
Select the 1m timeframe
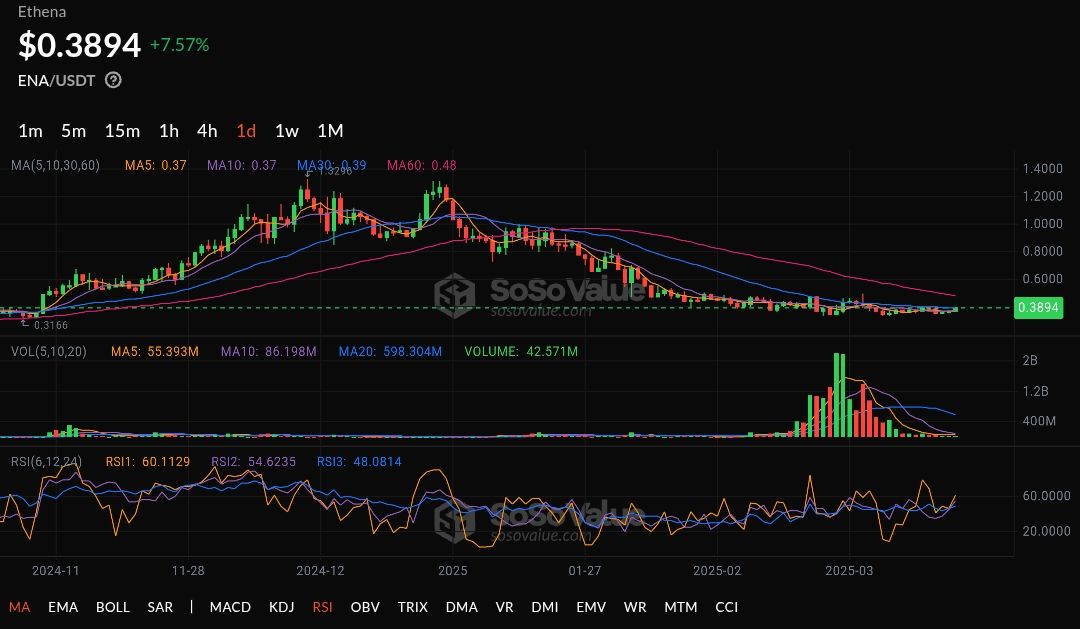(30, 131)
